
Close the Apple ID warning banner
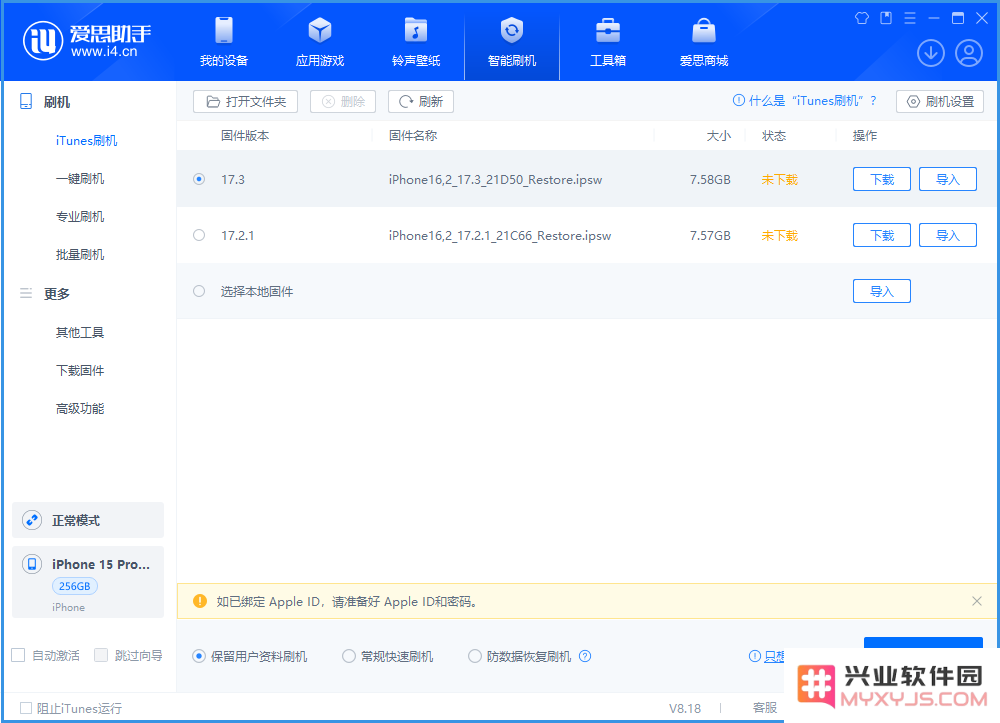[976, 601]
